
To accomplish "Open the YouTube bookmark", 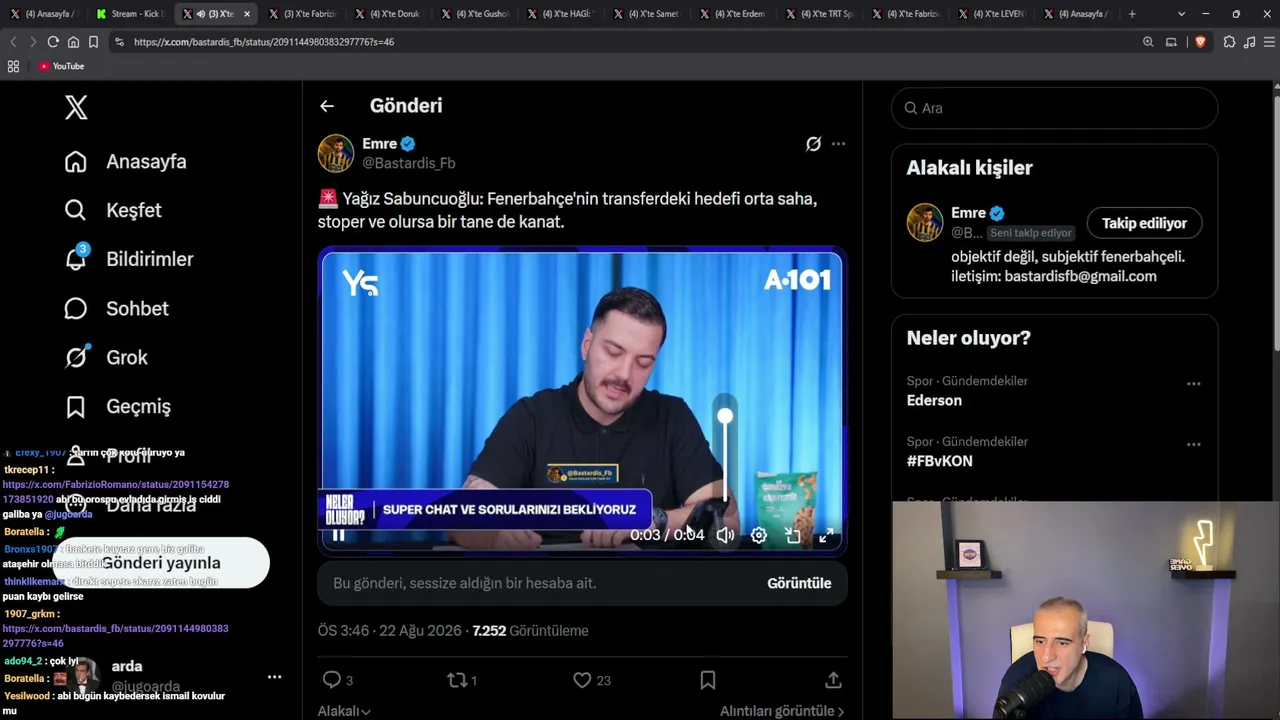I will coord(61,66).
